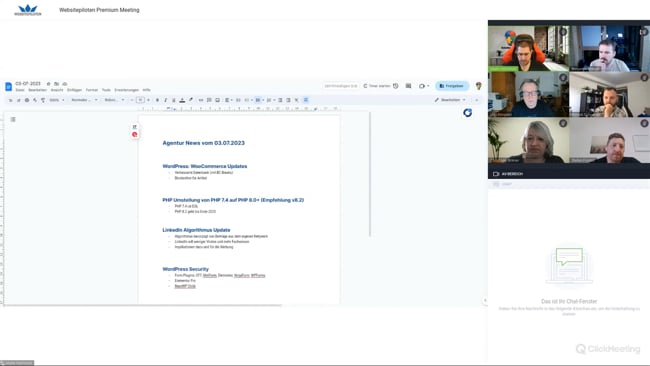Run spell check from toolbar
This screenshot has height=366, width=650.
(35, 100)
